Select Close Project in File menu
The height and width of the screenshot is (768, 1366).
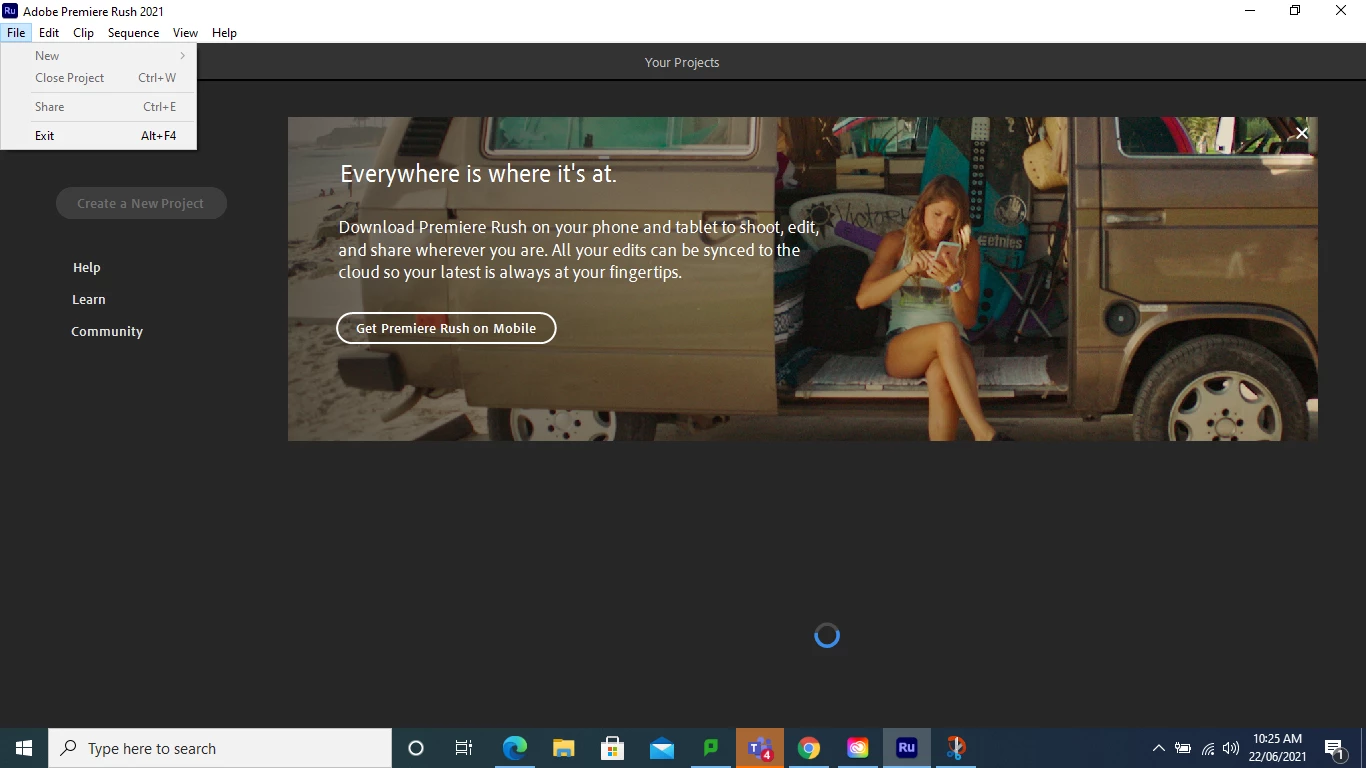tap(98, 78)
